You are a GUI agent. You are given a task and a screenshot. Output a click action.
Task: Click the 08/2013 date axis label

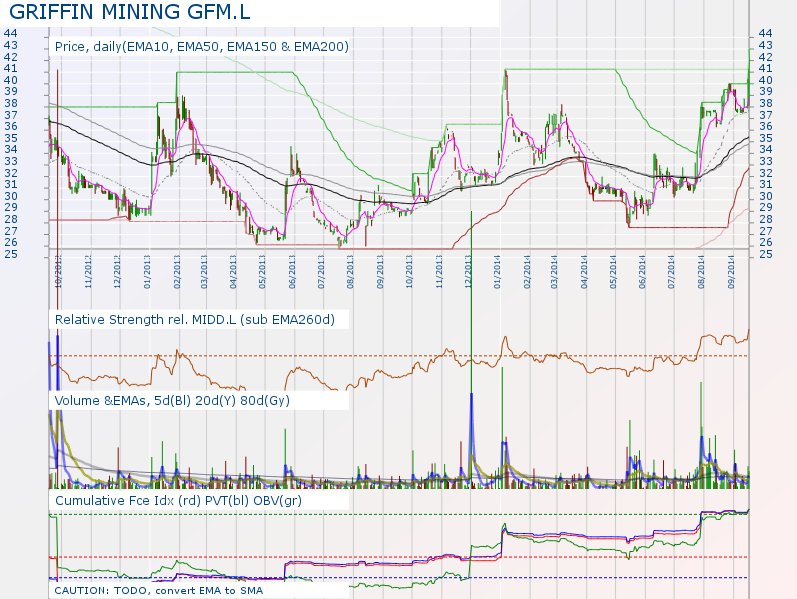351,272
